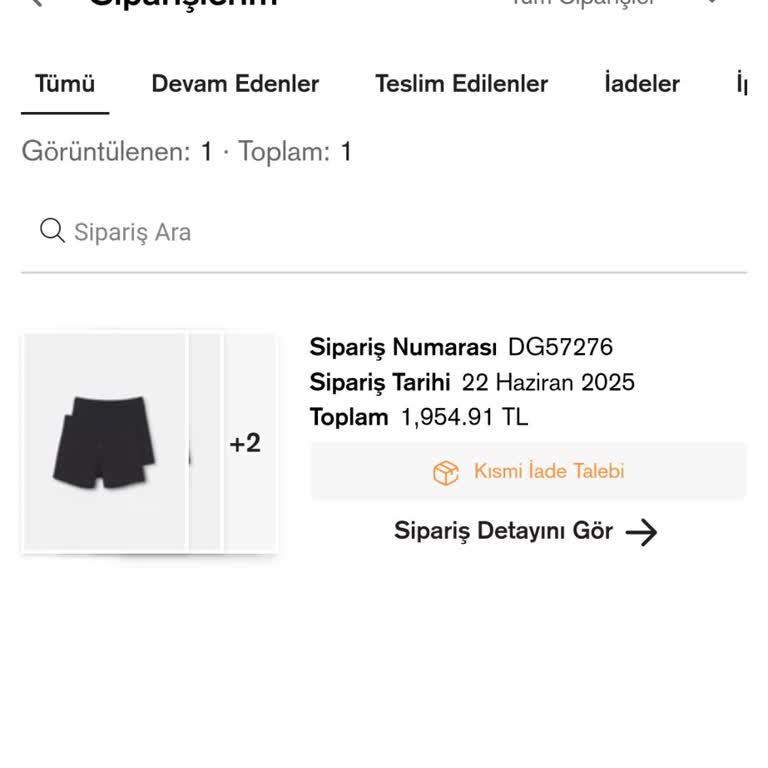Viewport: 768px width, 768px height.
Task: Open the black shorts product thumbnail
Action: point(104,443)
